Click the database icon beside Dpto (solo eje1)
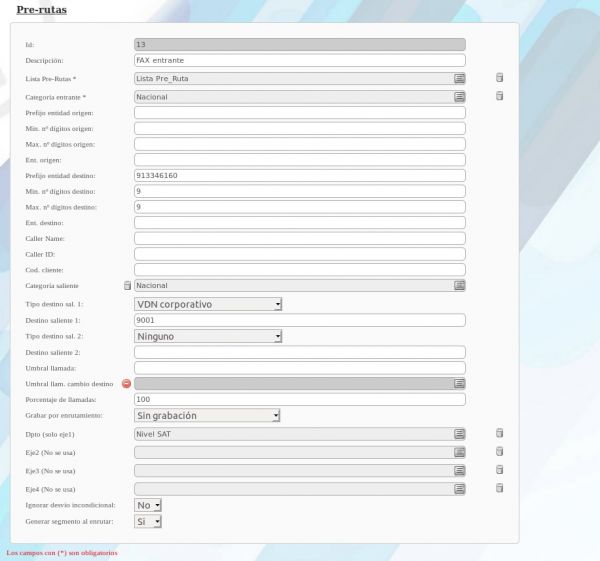 pyautogui.click(x=499, y=433)
